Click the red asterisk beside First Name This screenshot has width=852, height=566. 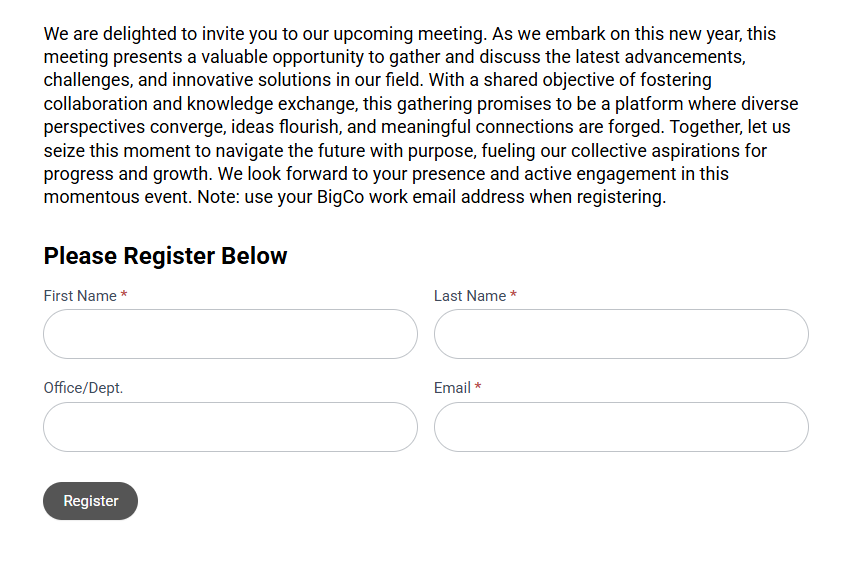coord(124,294)
